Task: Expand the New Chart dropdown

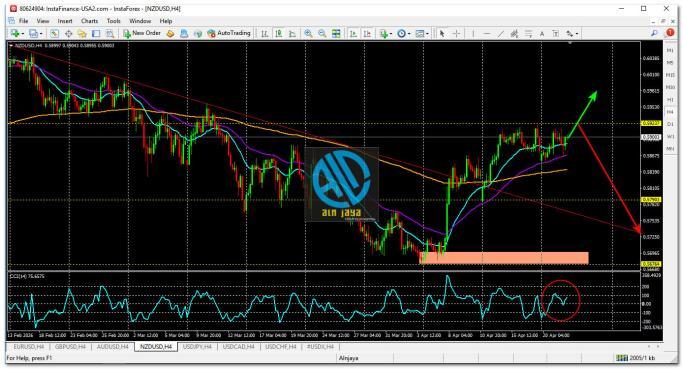Action: coord(22,34)
